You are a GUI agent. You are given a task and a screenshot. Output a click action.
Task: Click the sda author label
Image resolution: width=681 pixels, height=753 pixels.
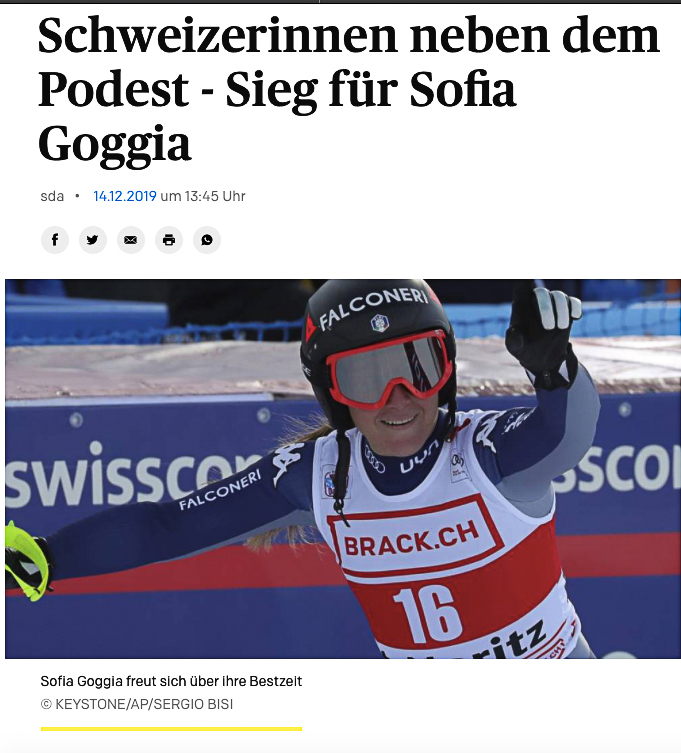(x=52, y=196)
